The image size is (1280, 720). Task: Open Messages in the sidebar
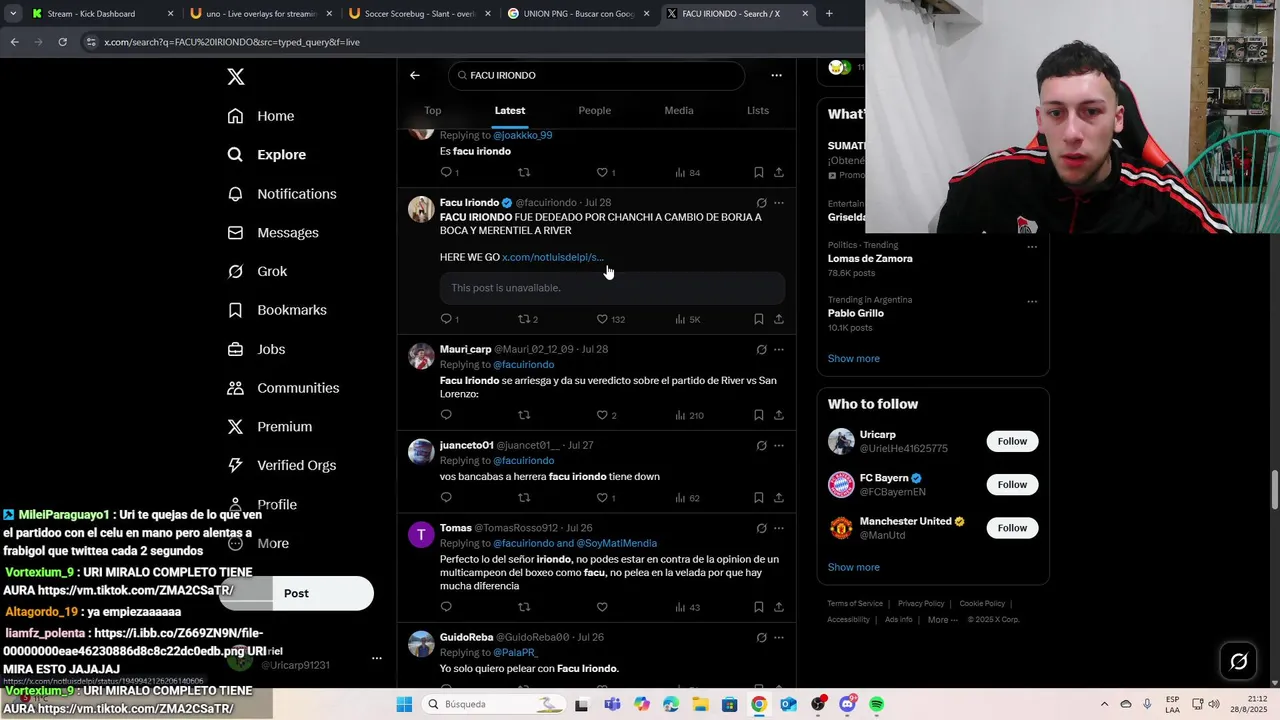[273, 233]
